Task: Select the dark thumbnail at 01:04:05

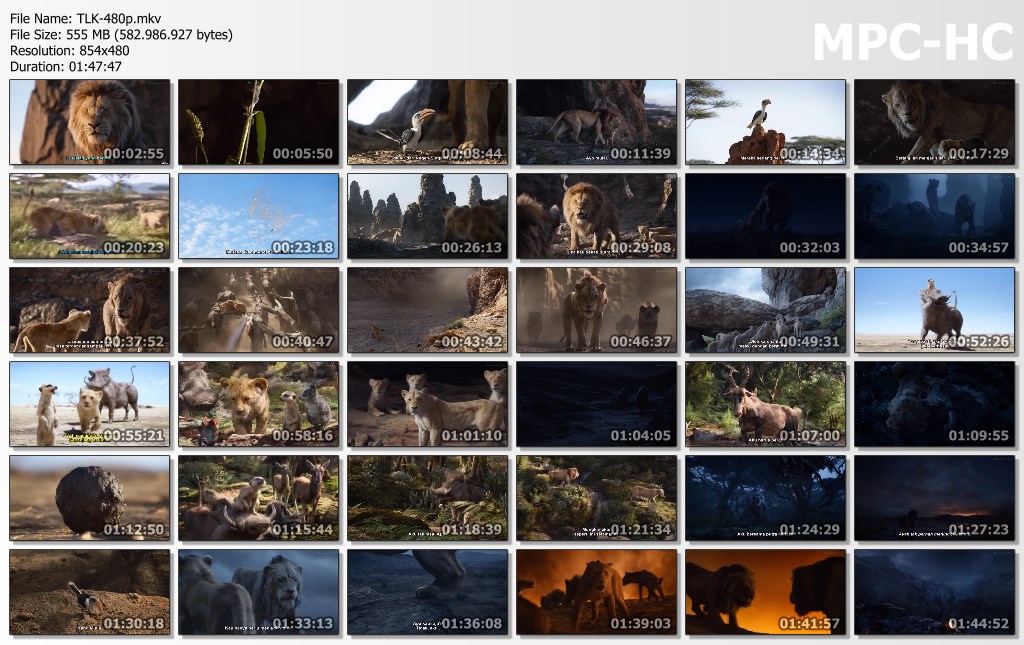Action: pyautogui.click(x=596, y=404)
